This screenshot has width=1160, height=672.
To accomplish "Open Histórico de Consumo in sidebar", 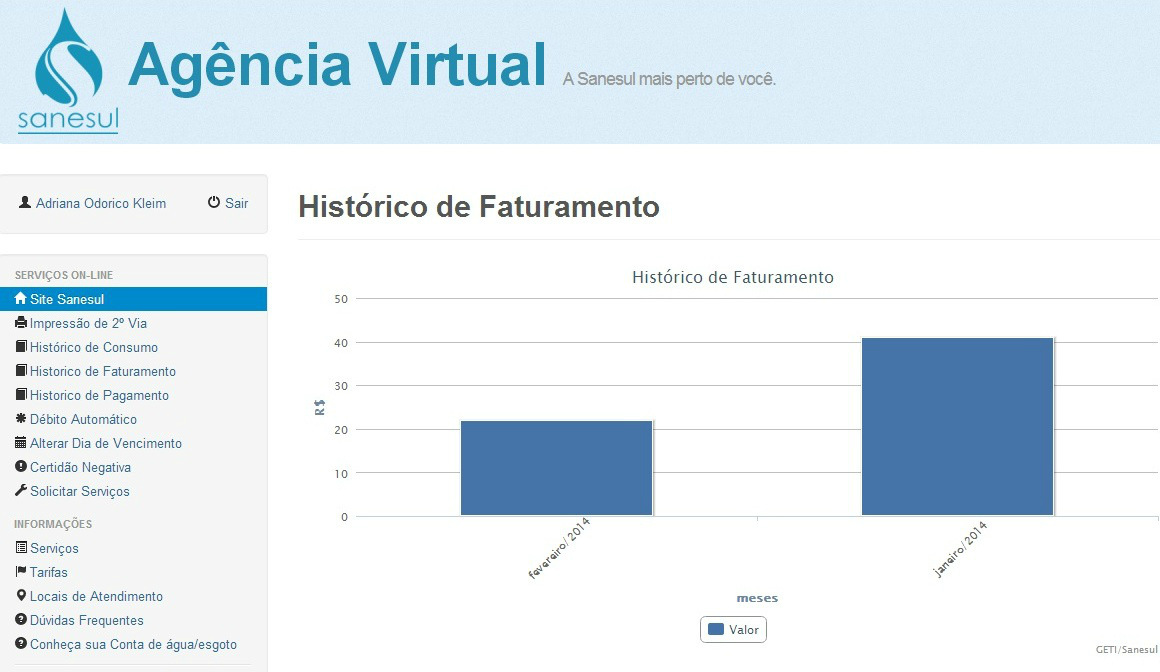I will point(93,347).
